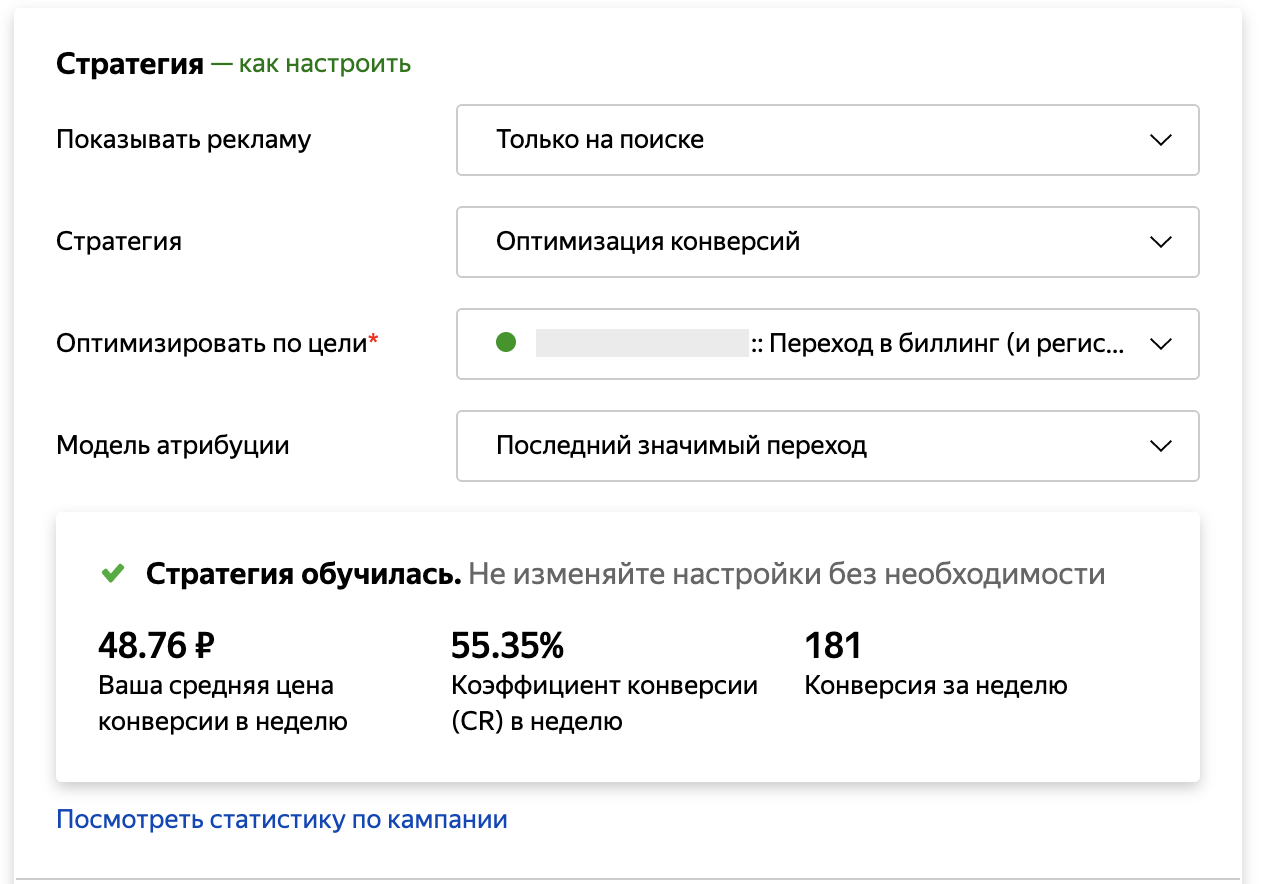1262x884 pixels.
Task: Click the 'Показывать рекламу' field label
Action: [183, 139]
